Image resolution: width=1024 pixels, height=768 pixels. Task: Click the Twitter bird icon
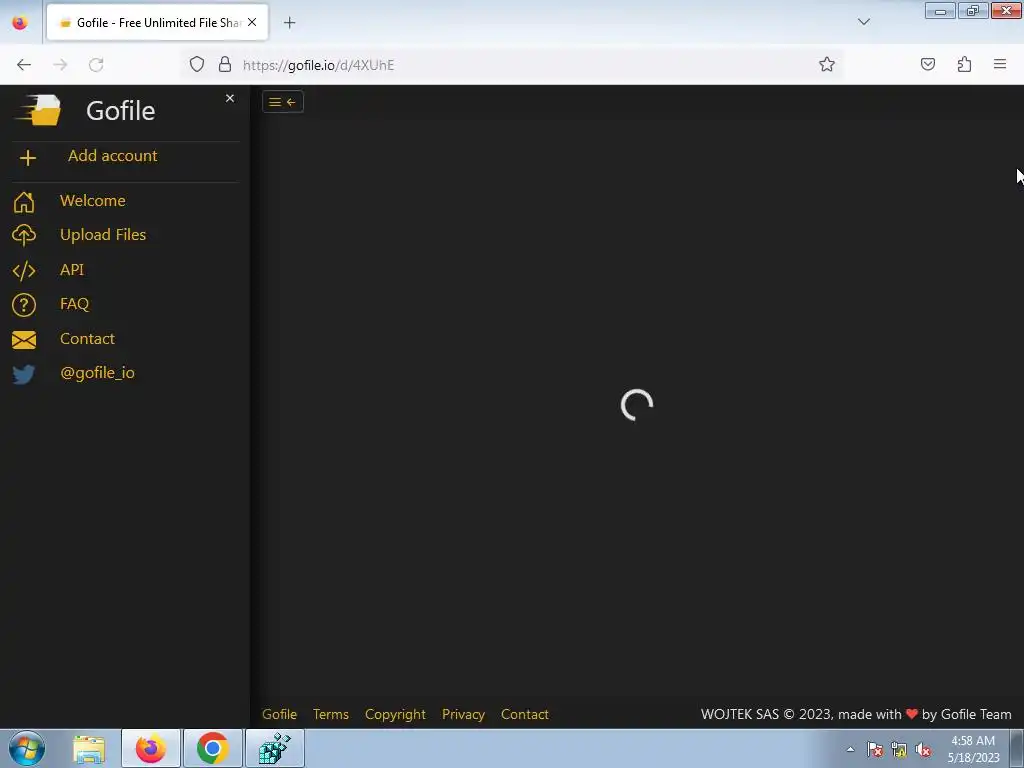24,374
